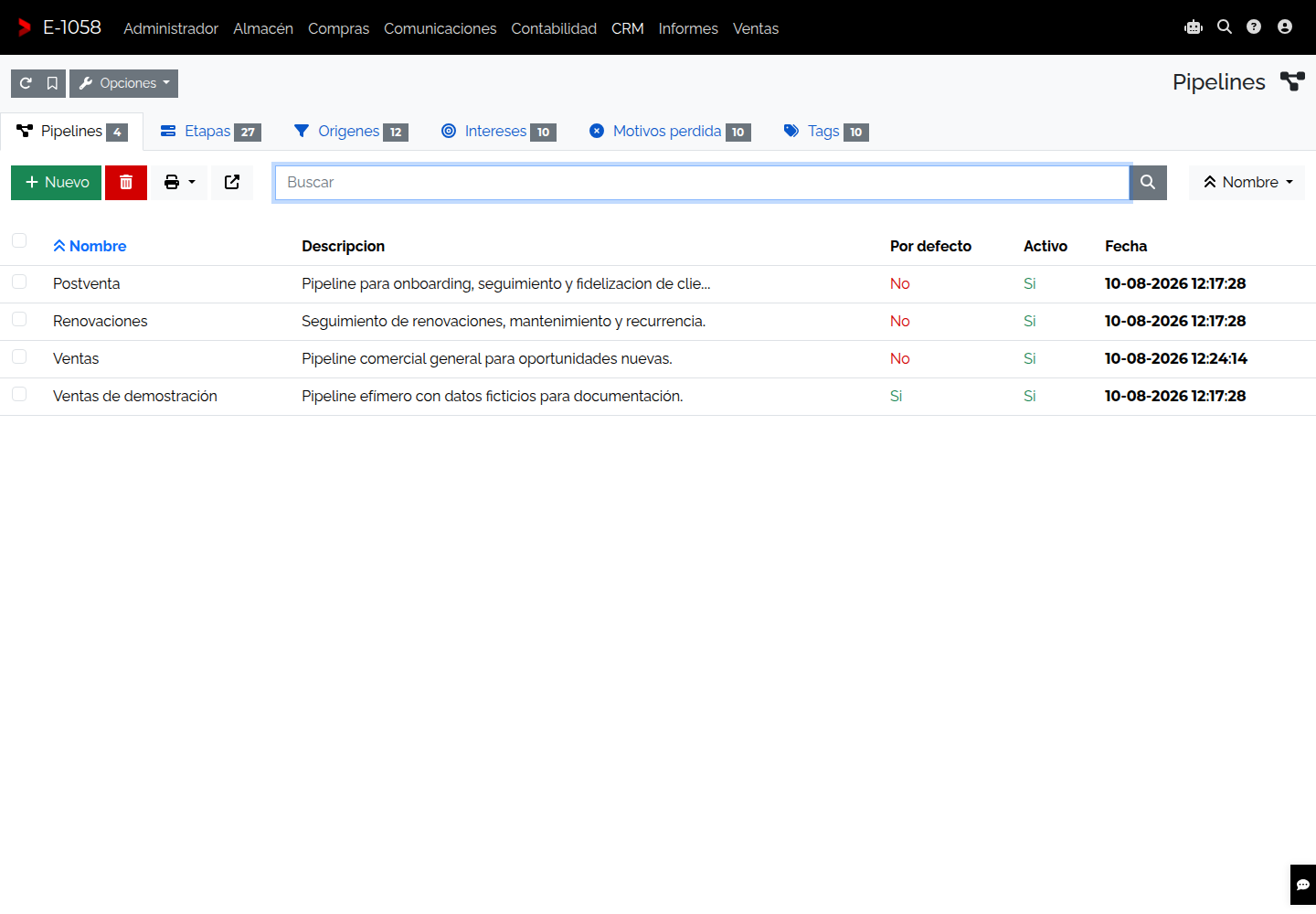1316x914 pixels.
Task: Open the Renovaciones pipeline row
Action: (658, 321)
